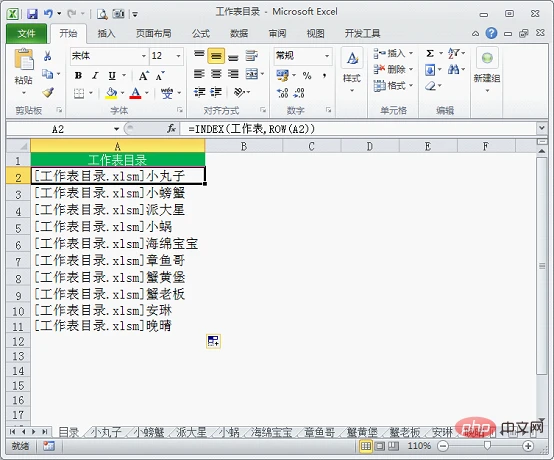This screenshot has width=554, height=460.
Task: Increase indent in alignment group
Action: [216, 92]
